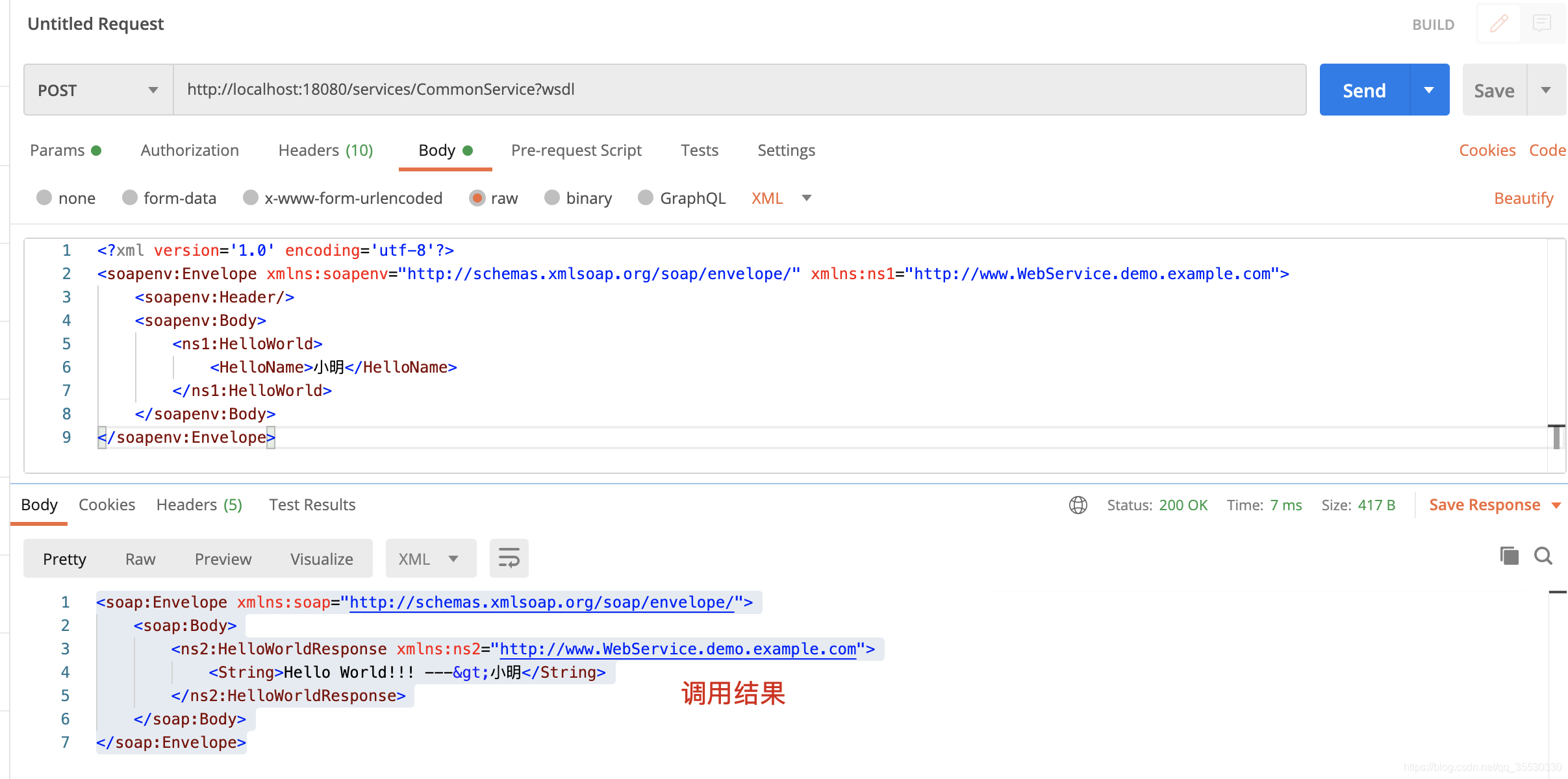Viewport: 1568px width, 779px height.
Task: Open the Raw response view tab
Action: [140, 559]
